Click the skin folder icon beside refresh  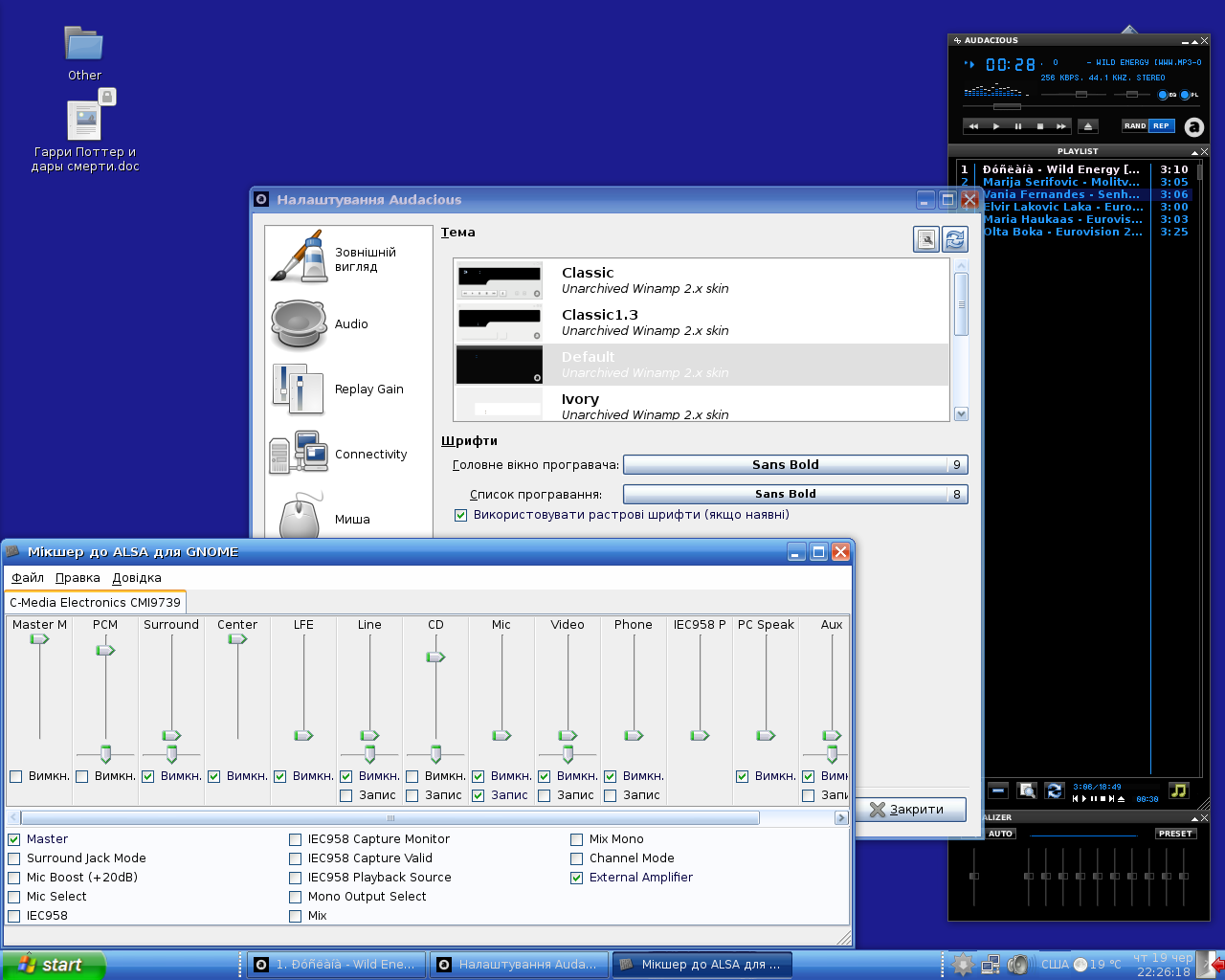[926, 239]
